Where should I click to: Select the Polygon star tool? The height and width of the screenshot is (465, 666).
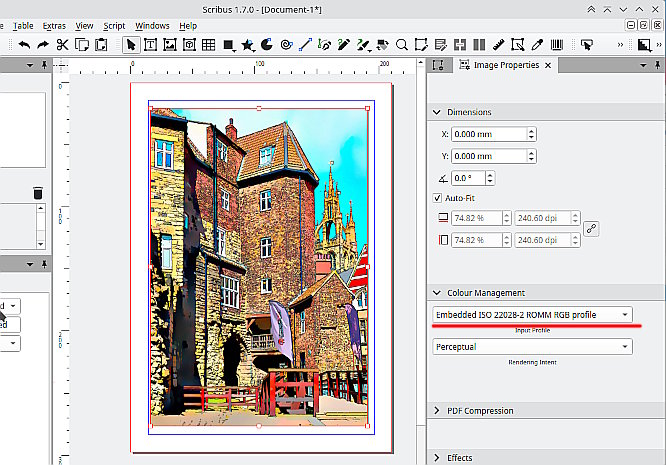coord(247,45)
